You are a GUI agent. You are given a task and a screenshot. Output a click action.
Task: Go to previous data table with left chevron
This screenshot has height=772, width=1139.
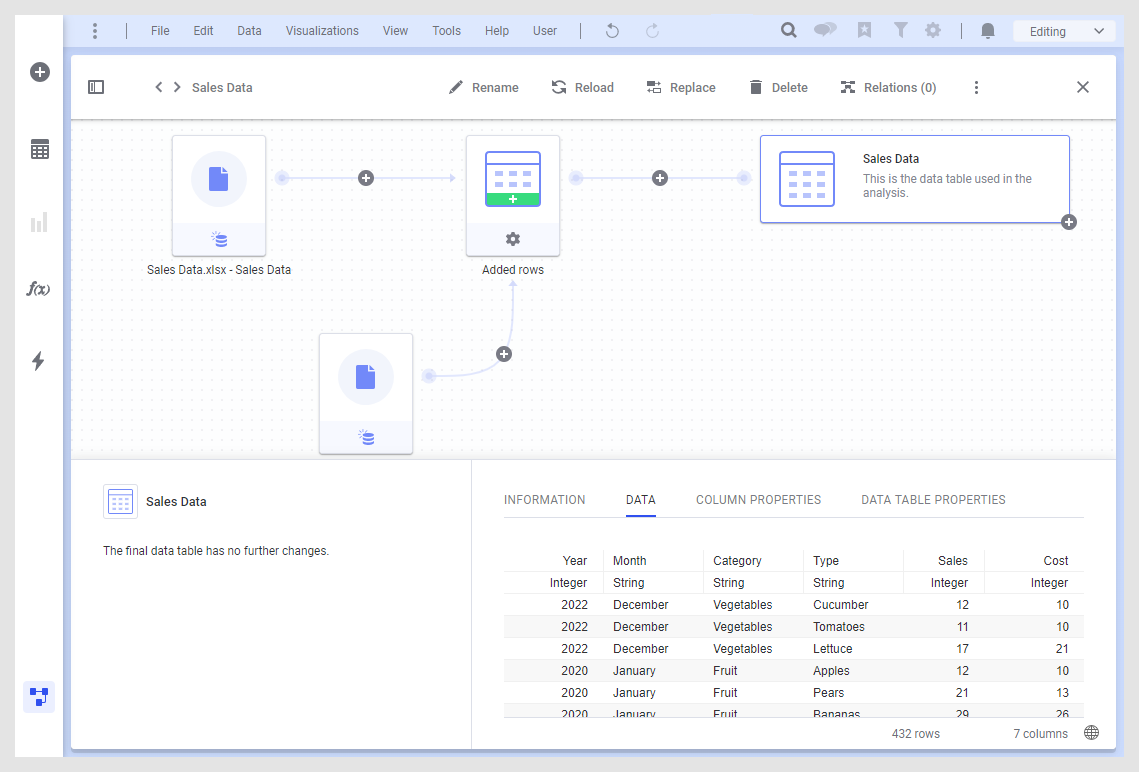[158, 87]
